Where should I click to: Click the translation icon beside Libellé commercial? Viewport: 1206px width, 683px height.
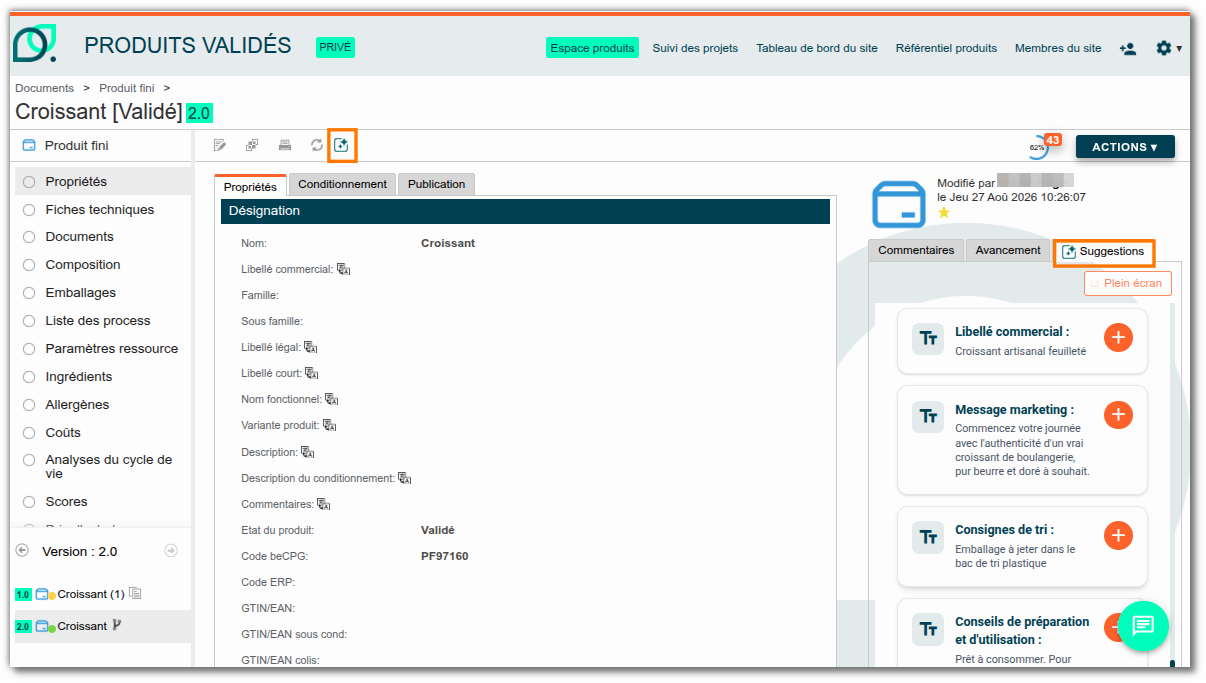(343, 269)
